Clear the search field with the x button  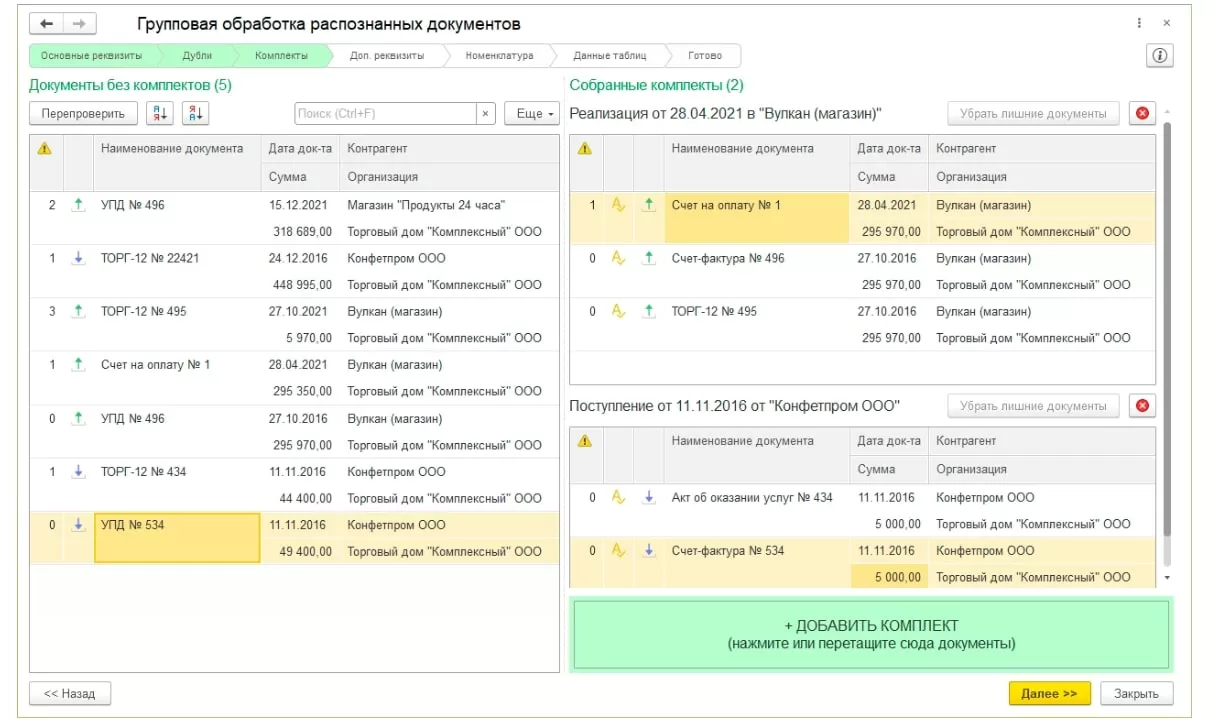pyautogui.click(x=486, y=114)
